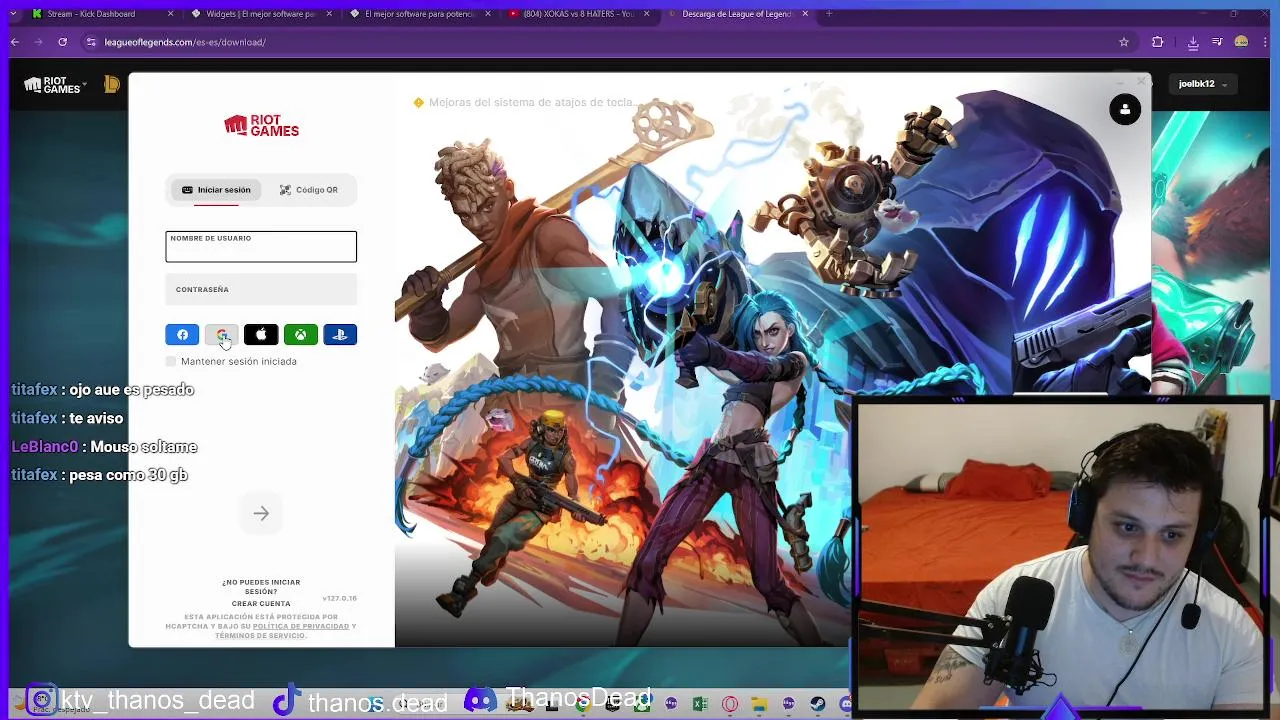Reload the current page
The height and width of the screenshot is (720, 1280).
[62, 42]
